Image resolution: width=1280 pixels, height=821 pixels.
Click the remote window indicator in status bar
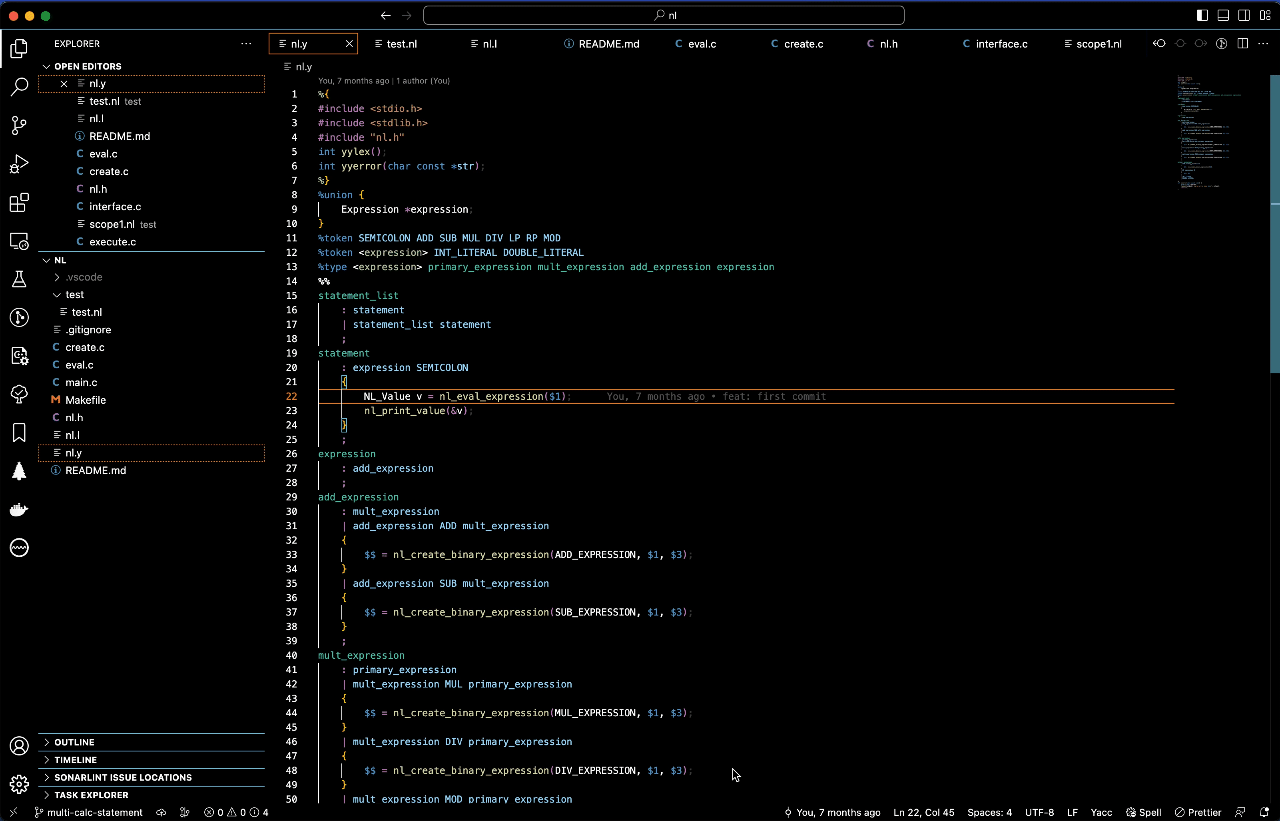13,812
